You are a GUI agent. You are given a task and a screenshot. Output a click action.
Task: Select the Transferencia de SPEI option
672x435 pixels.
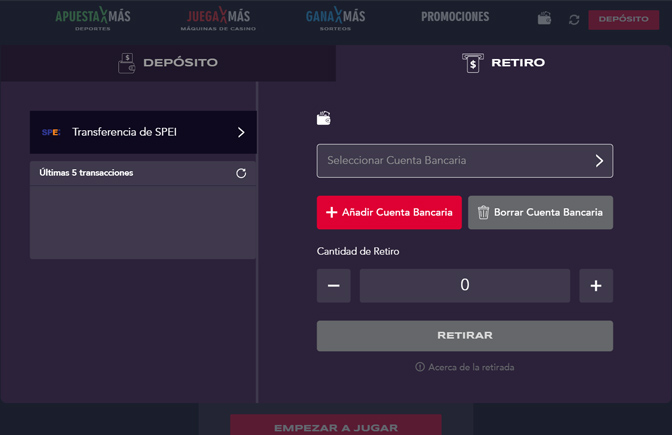tap(143, 132)
